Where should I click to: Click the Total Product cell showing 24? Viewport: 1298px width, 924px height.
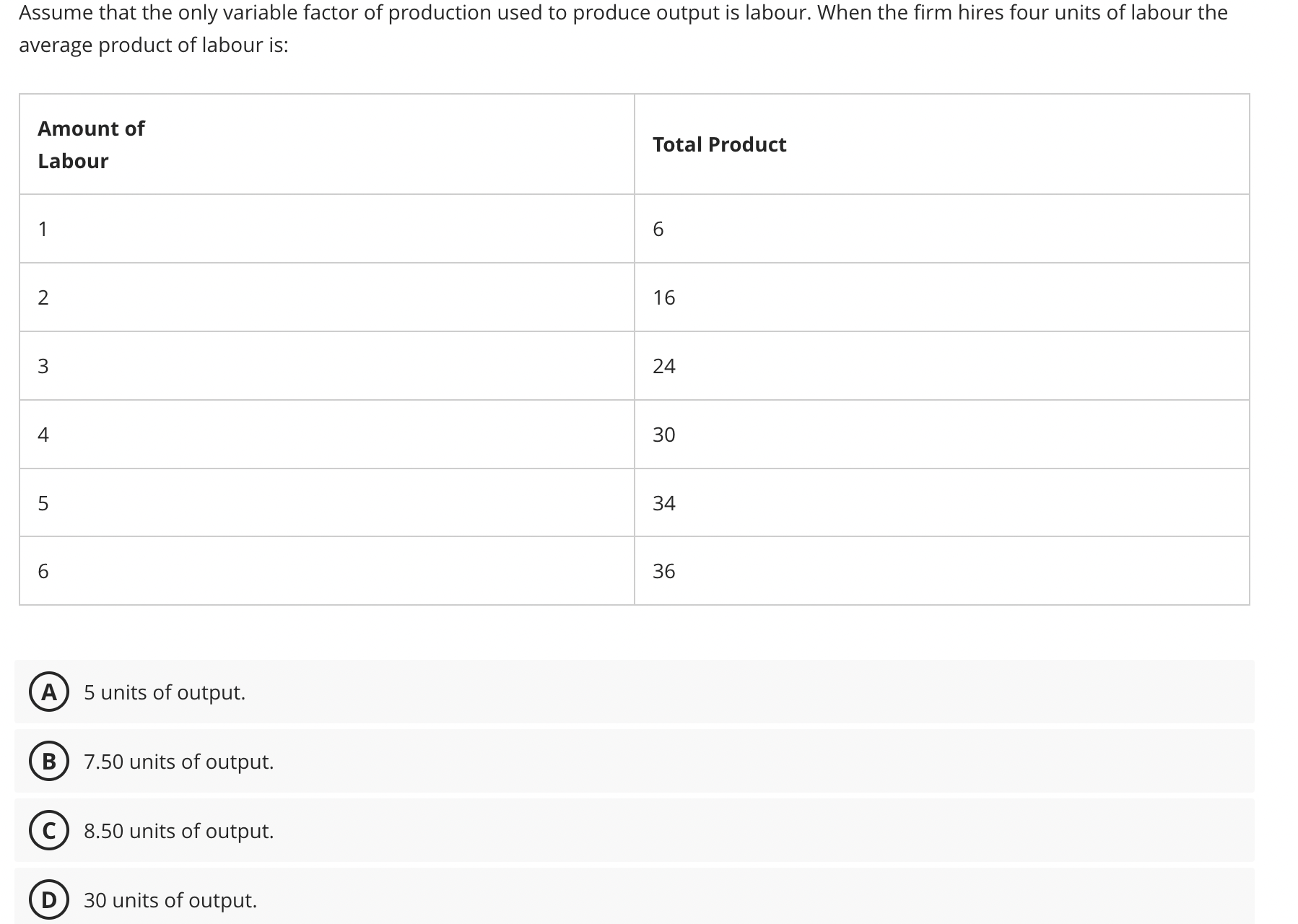(x=664, y=366)
